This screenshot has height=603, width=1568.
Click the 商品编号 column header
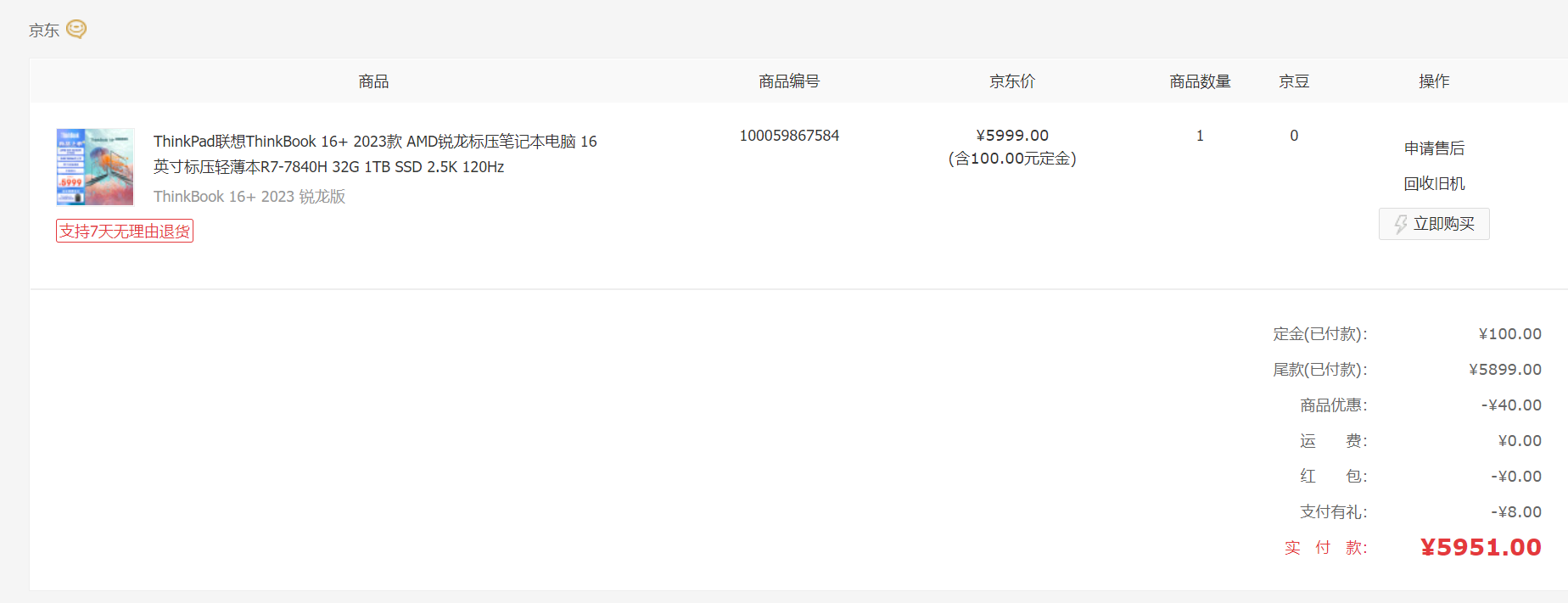click(x=789, y=81)
